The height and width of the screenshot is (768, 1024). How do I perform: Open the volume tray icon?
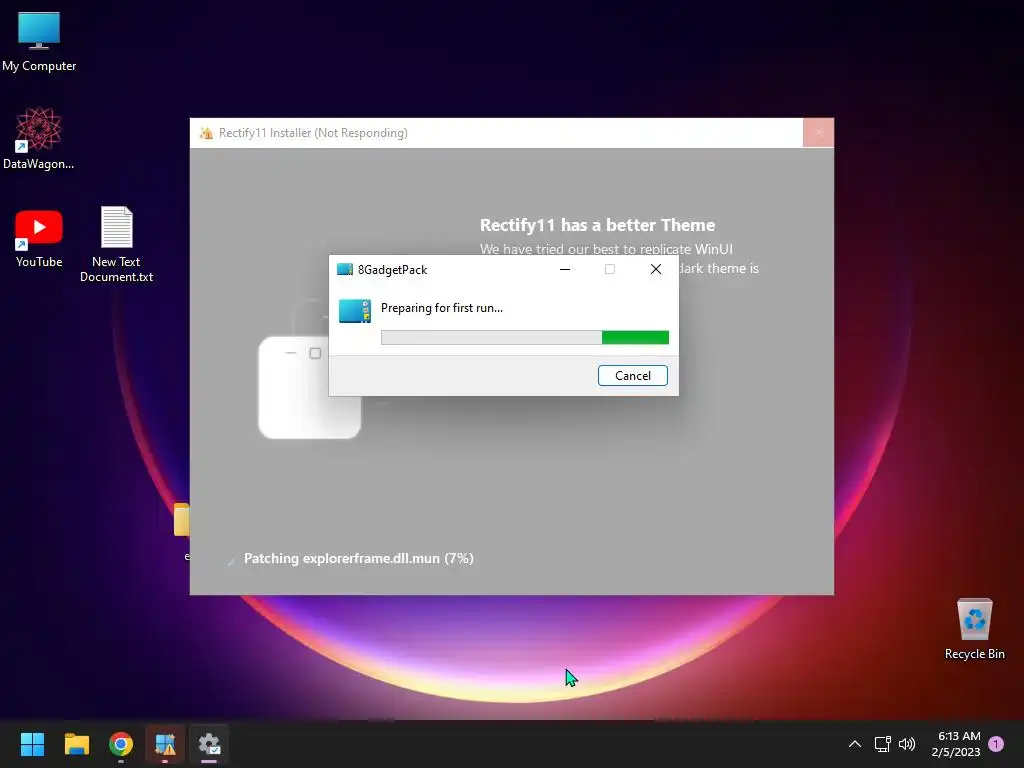[x=906, y=744]
